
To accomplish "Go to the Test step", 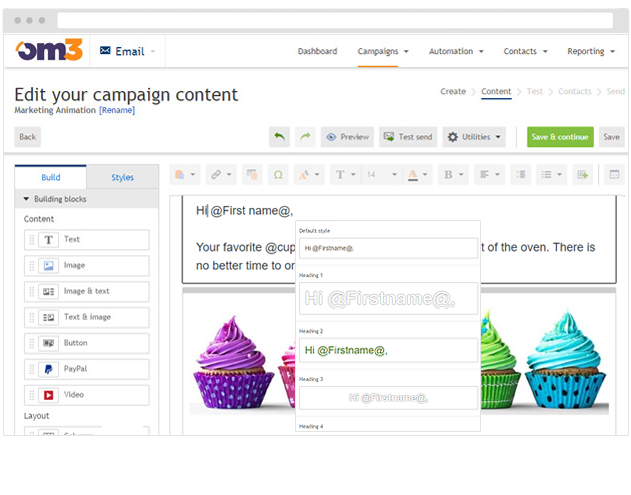I will click(534, 91).
